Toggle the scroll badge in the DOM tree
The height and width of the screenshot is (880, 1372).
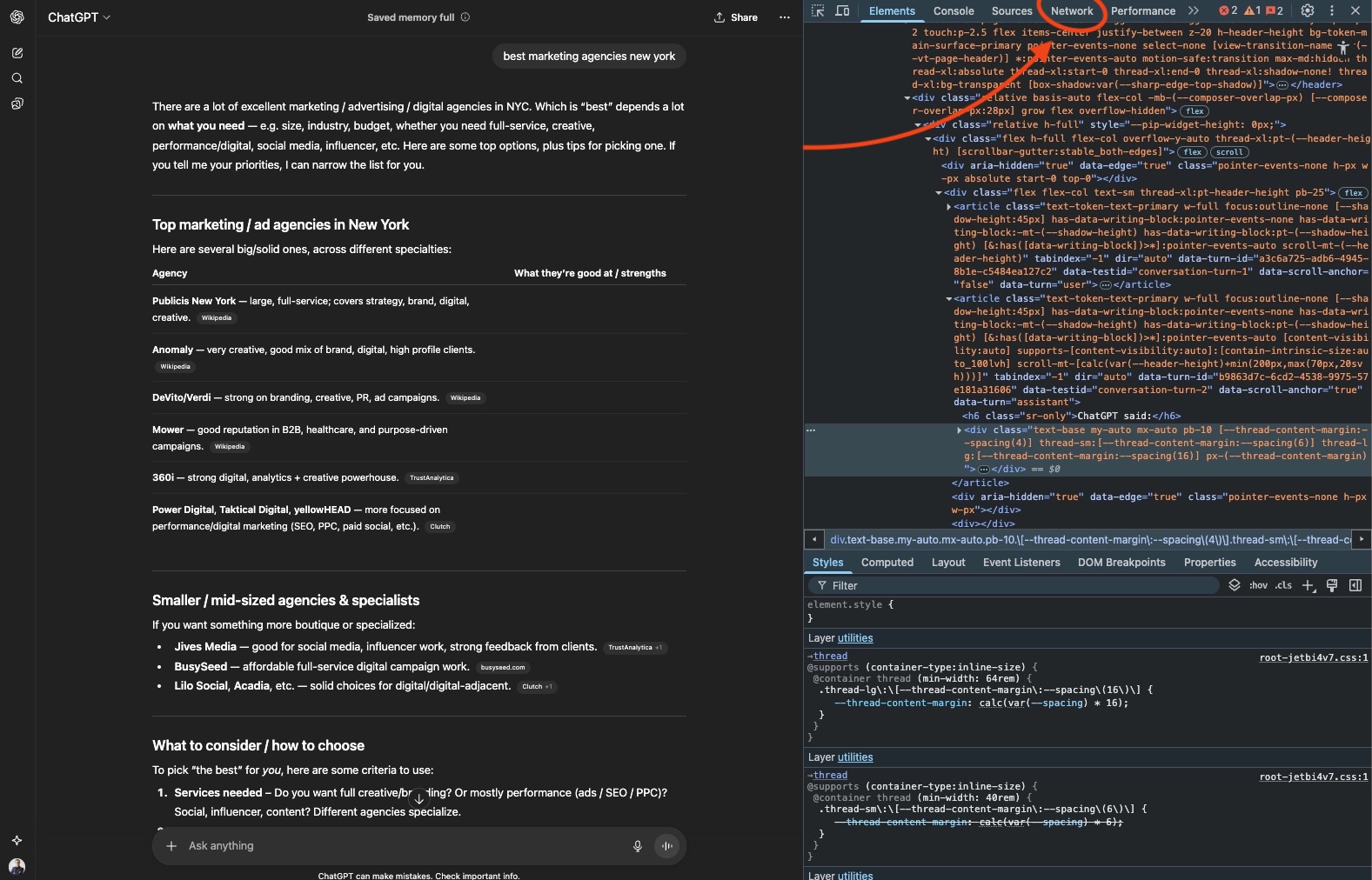point(1229,152)
